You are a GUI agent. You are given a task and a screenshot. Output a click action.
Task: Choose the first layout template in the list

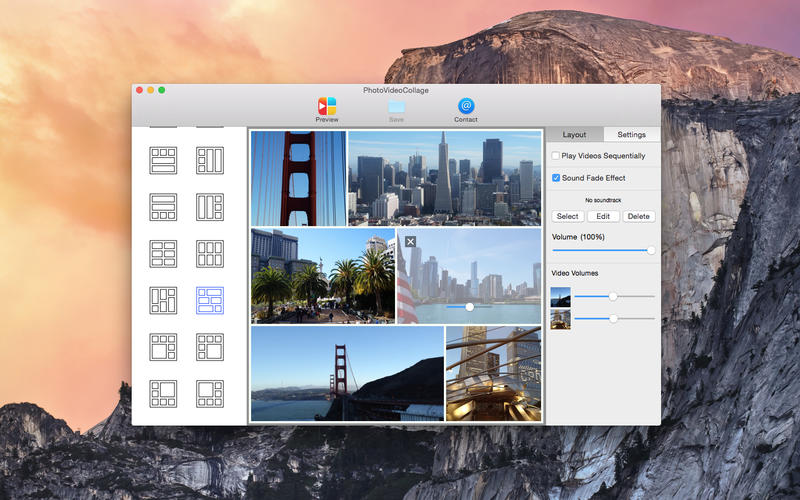(163, 160)
